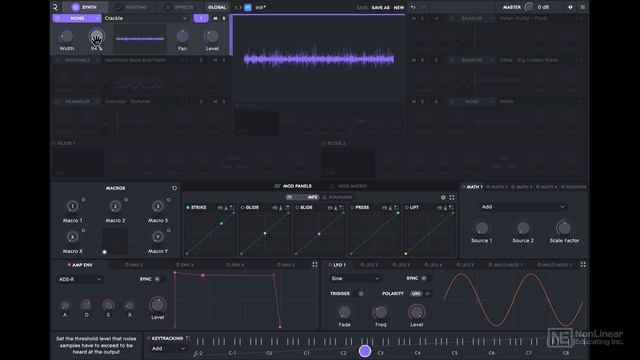Click SAVE AS button
The image size is (640, 360).
[380, 7]
